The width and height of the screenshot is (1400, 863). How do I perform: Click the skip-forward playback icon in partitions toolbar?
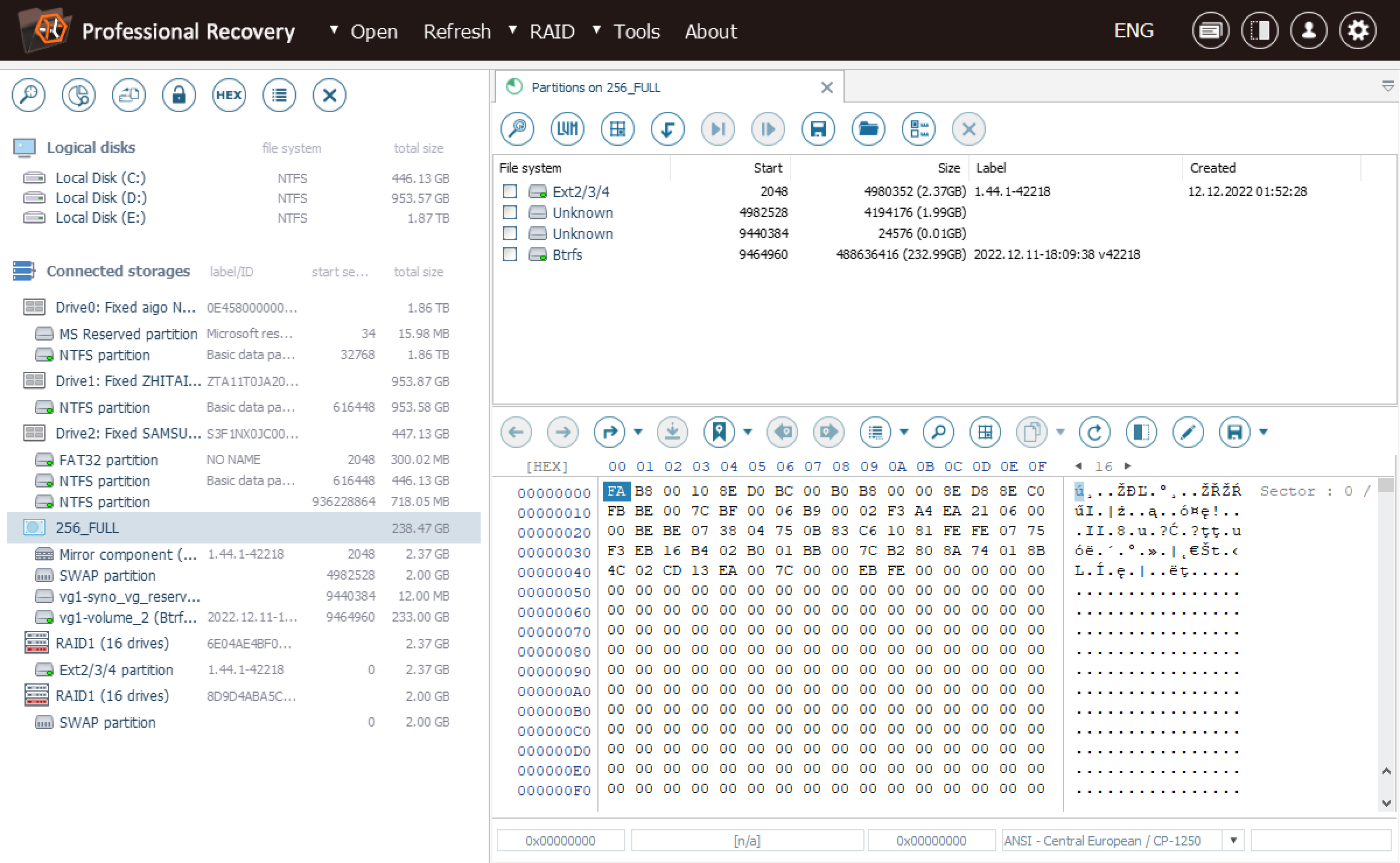718,129
